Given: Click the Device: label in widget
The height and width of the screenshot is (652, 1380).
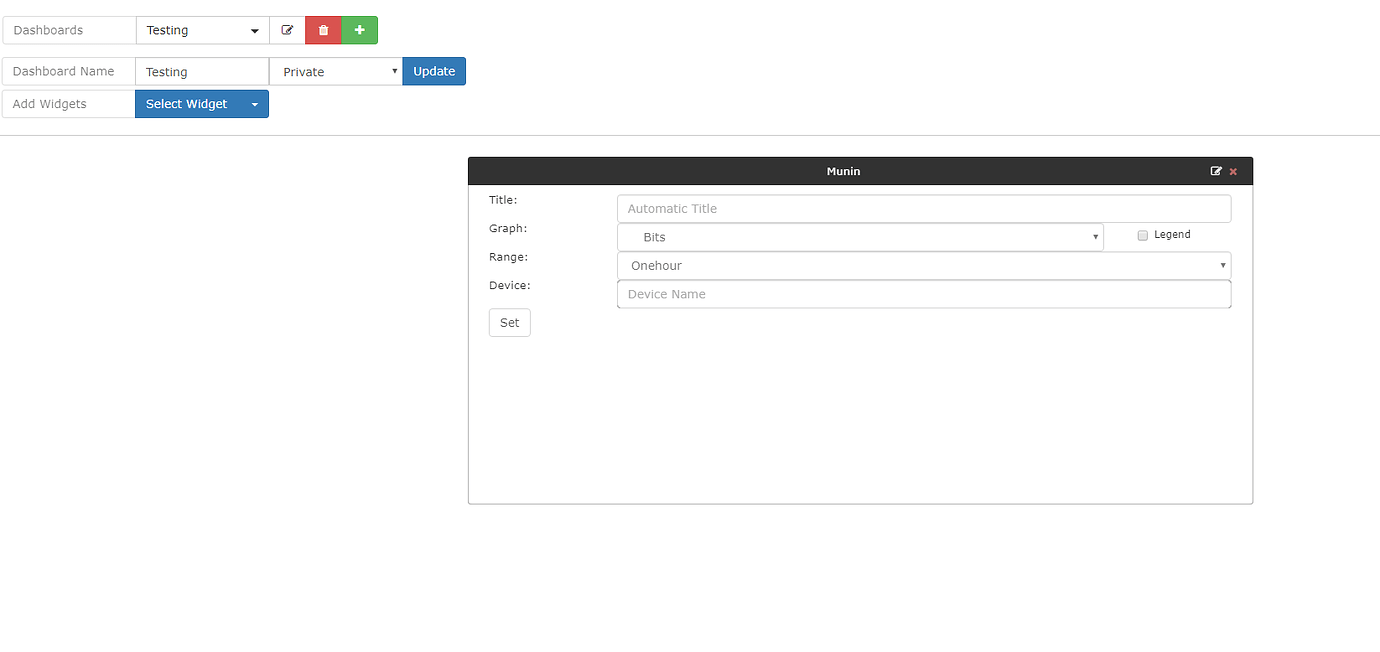Looking at the screenshot, I should point(510,285).
